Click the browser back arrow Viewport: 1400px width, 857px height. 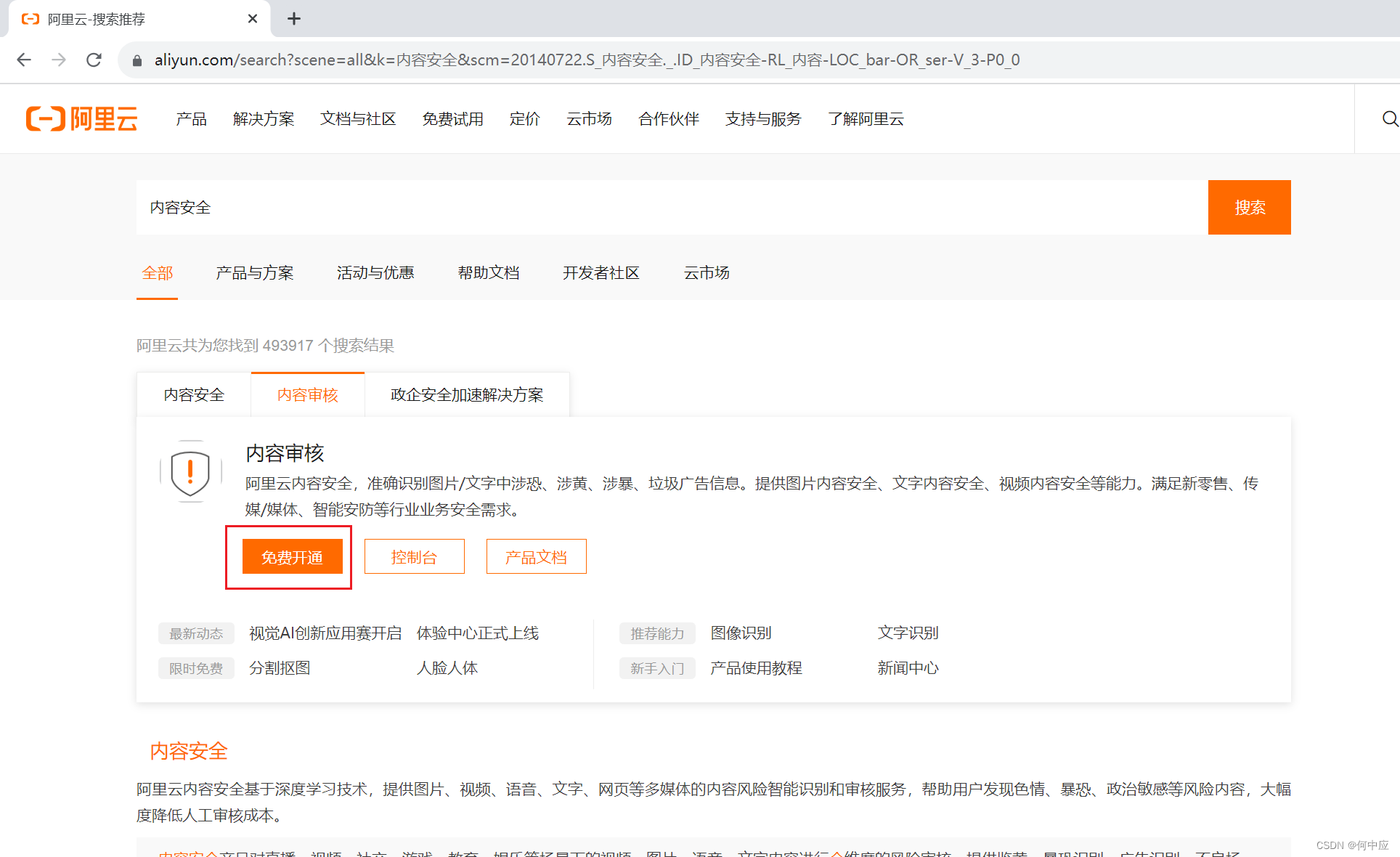(24, 60)
